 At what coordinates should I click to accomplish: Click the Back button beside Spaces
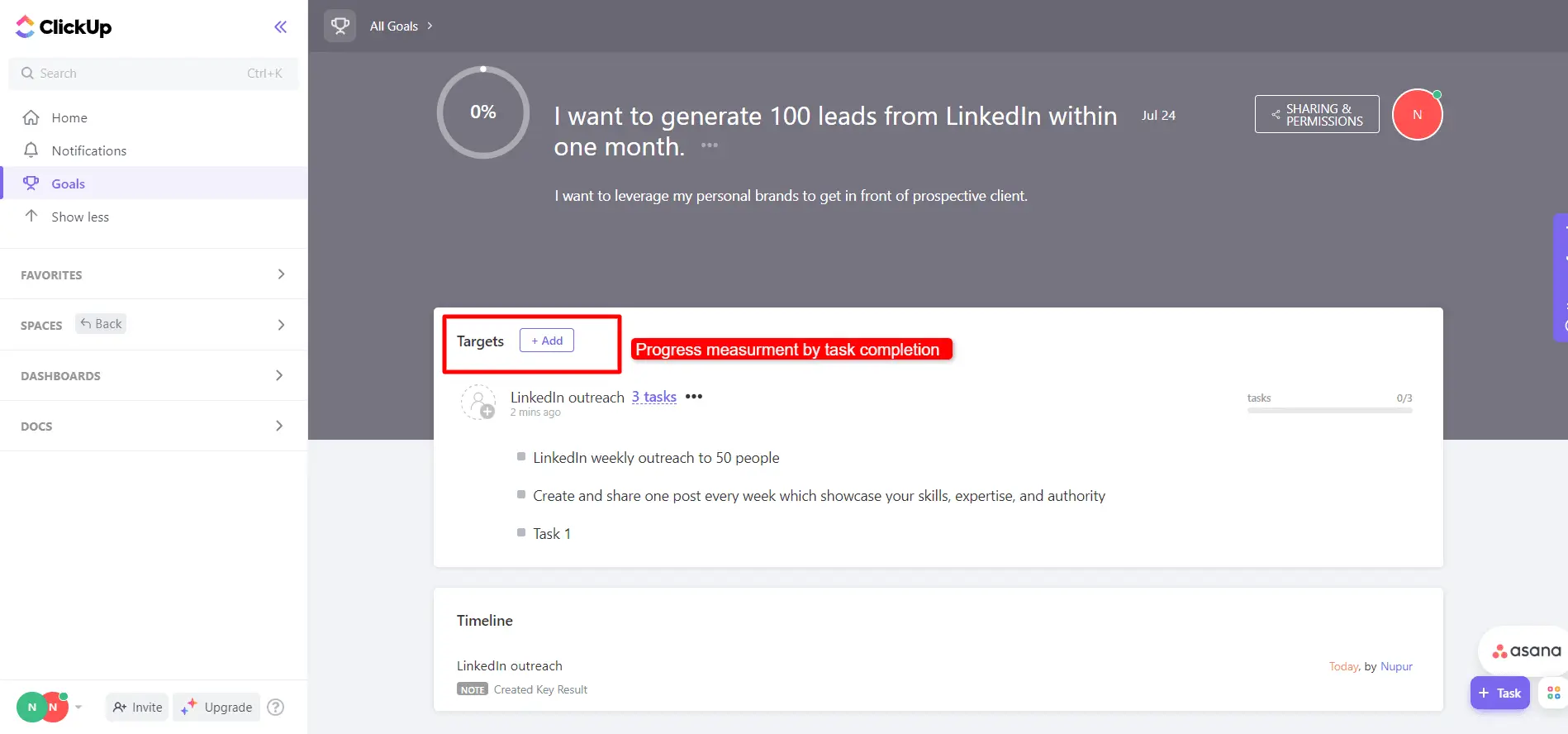click(101, 324)
